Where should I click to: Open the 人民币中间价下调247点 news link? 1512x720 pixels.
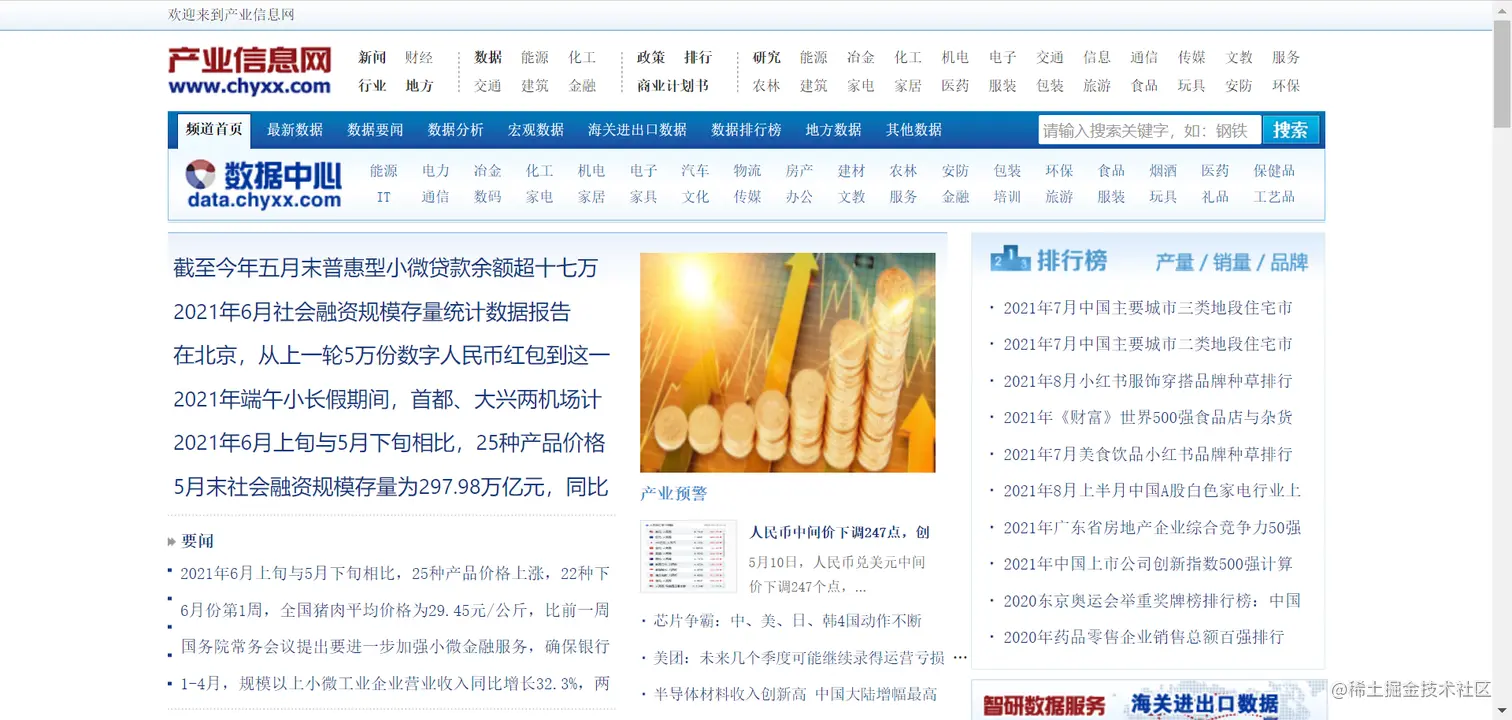pos(838,531)
